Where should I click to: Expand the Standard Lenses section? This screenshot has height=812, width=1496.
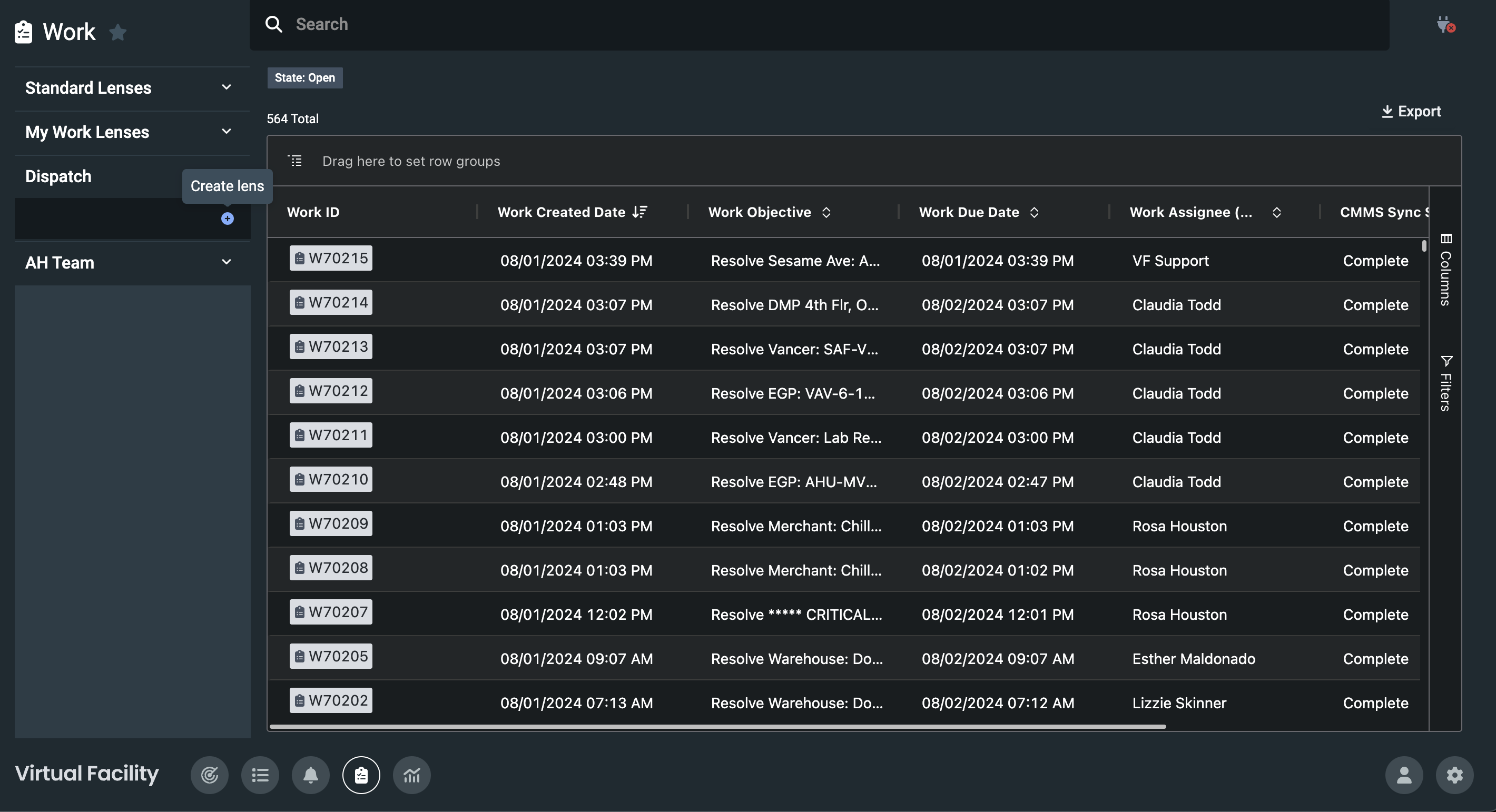point(226,87)
